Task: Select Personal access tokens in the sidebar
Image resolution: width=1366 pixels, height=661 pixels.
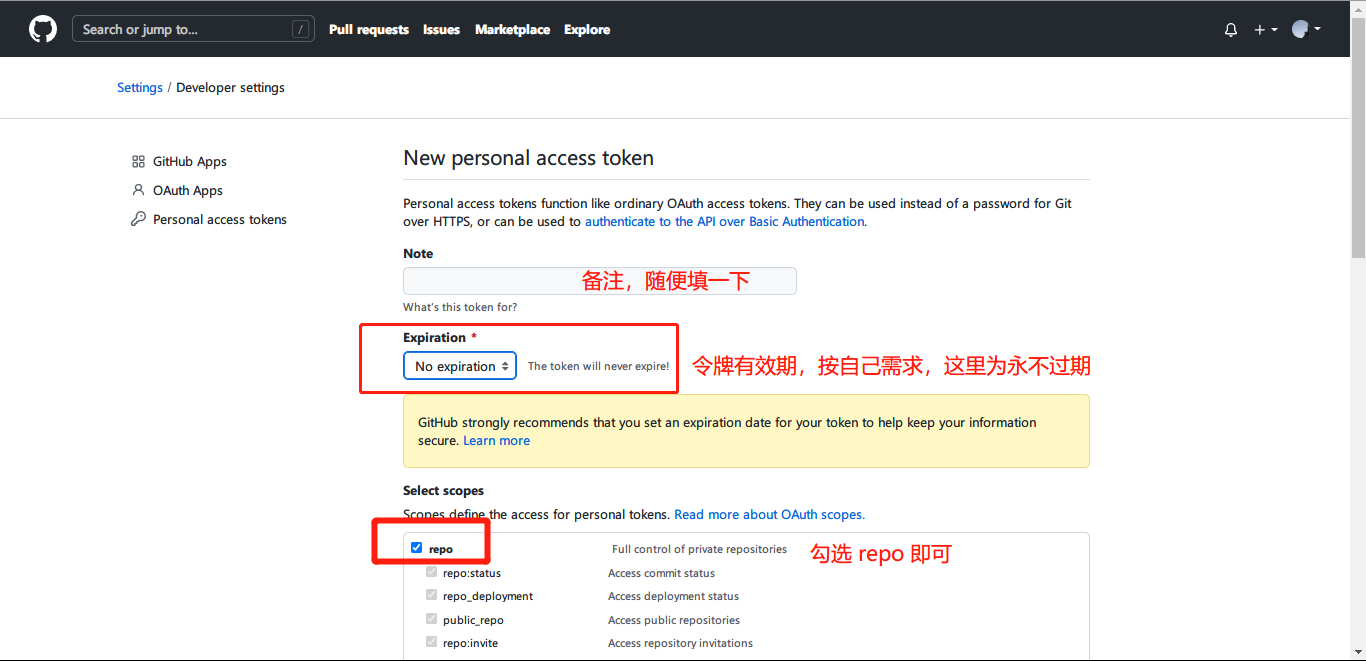Action: point(220,219)
